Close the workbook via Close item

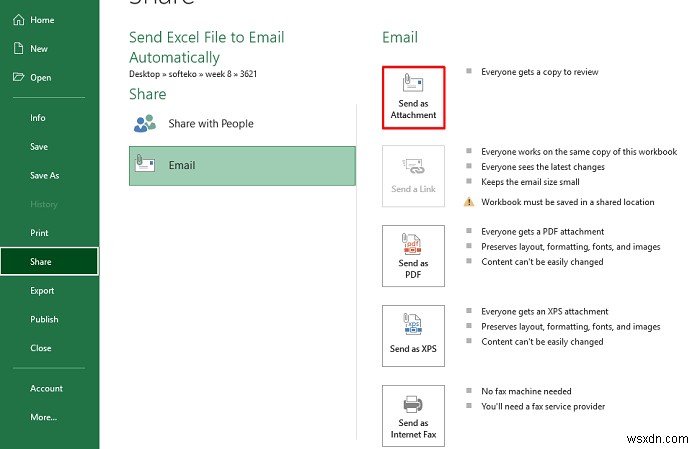click(40, 349)
